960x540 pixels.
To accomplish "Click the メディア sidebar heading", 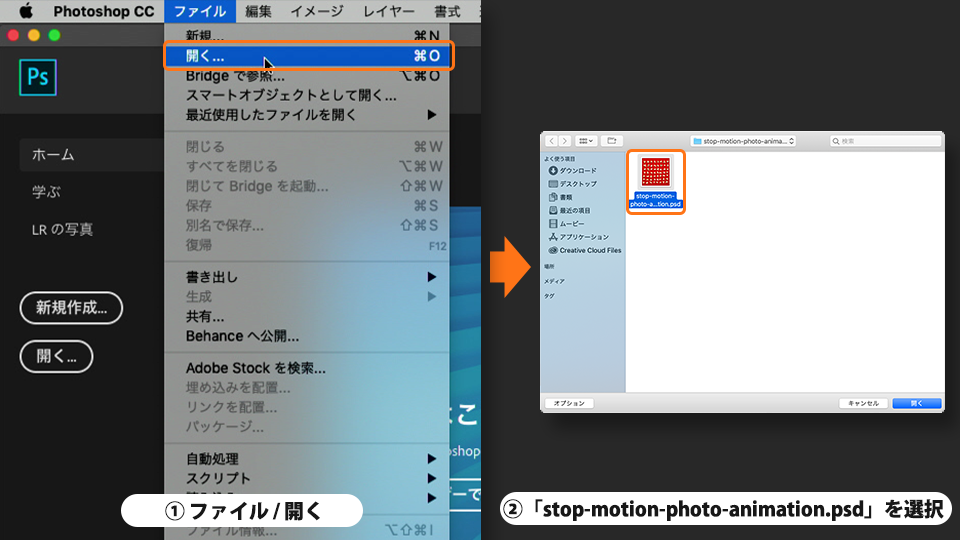I will click(554, 281).
